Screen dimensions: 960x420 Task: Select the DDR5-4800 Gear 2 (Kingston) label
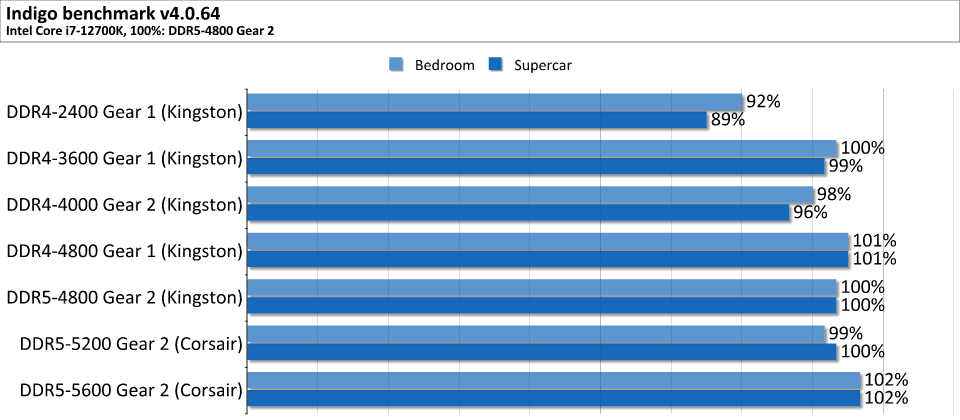[x=124, y=298]
